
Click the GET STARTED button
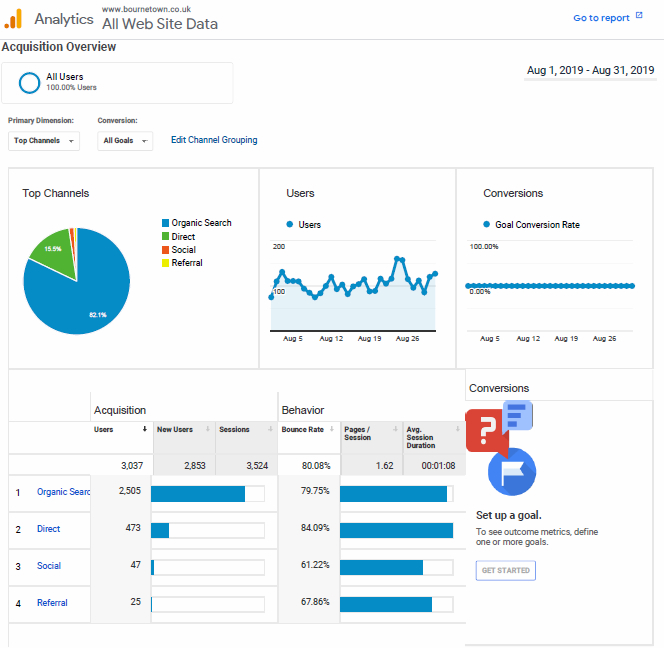pos(506,570)
